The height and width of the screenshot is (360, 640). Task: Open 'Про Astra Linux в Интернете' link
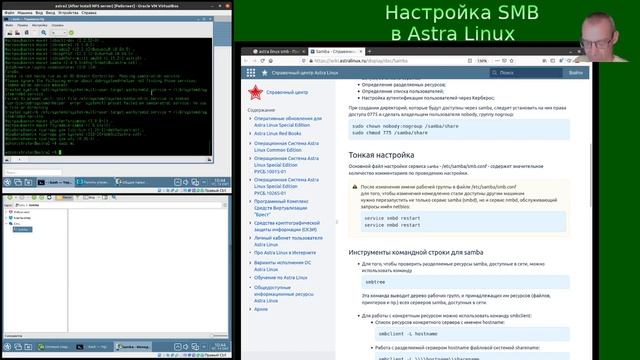[x=285, y=253]
